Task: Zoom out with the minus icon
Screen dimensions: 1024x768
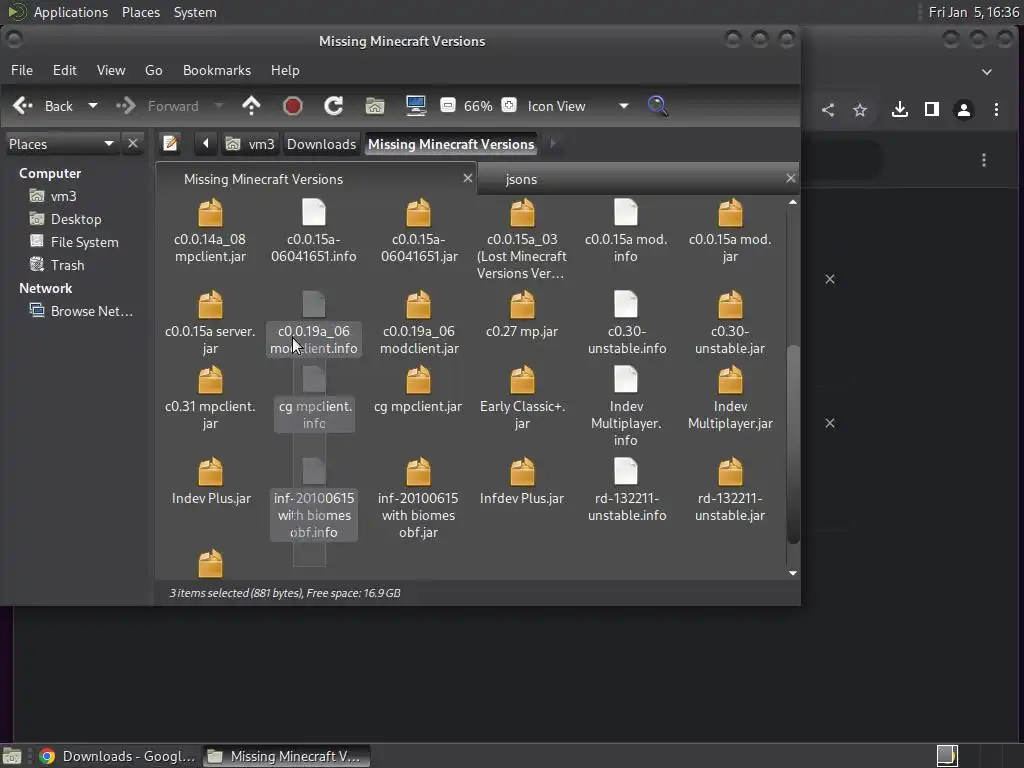Action: tap(447, 105)
